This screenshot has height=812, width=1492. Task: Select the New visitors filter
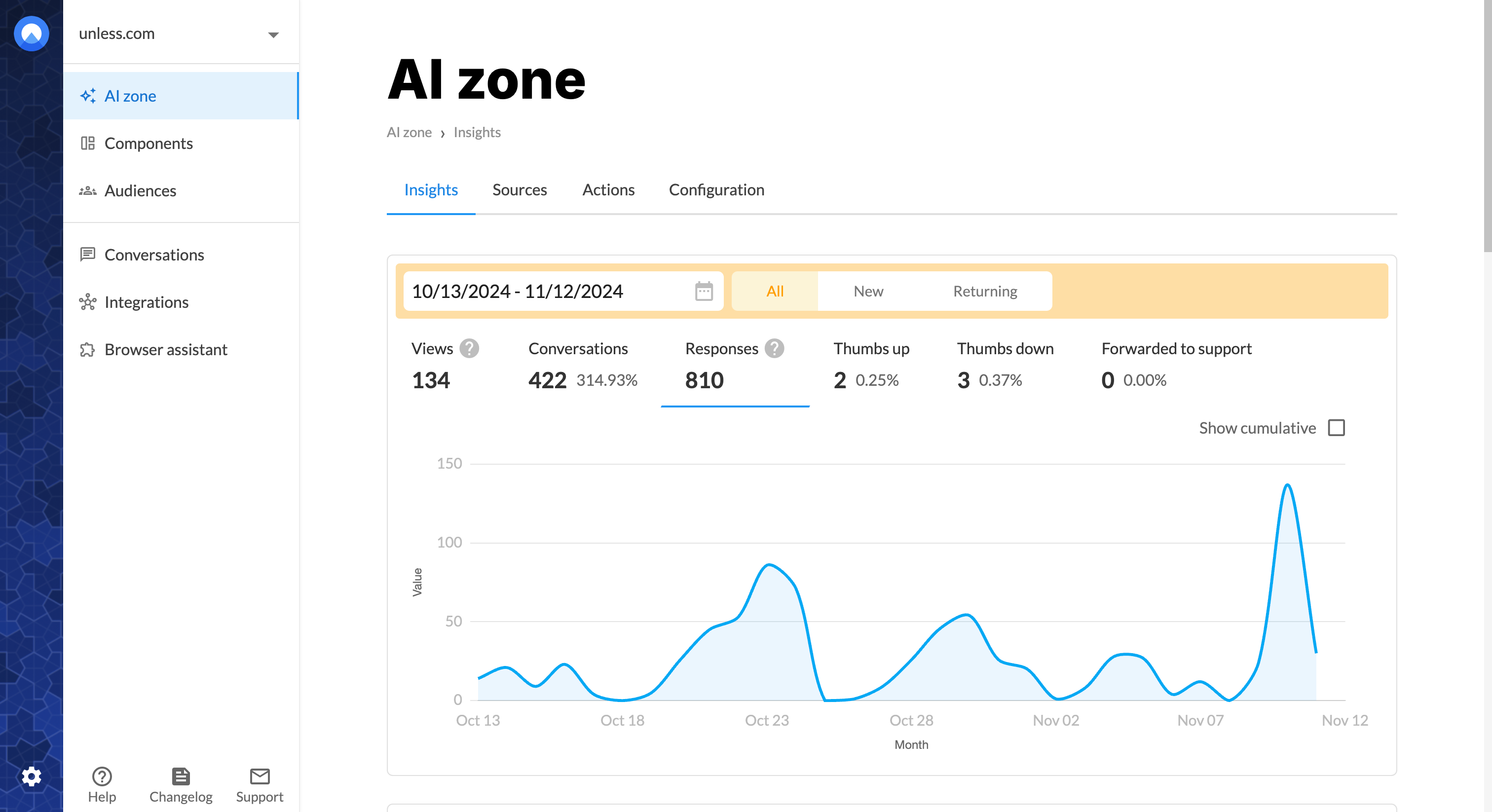[x=868, y=291]
